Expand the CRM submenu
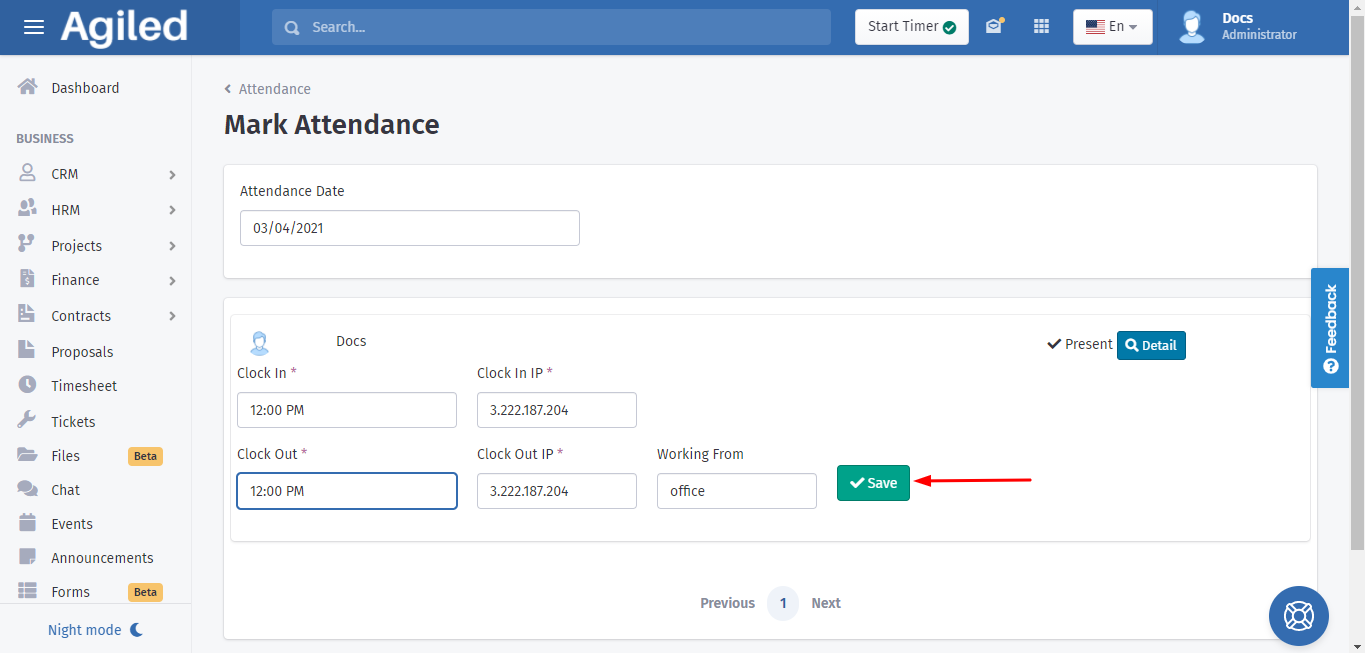 172,175
